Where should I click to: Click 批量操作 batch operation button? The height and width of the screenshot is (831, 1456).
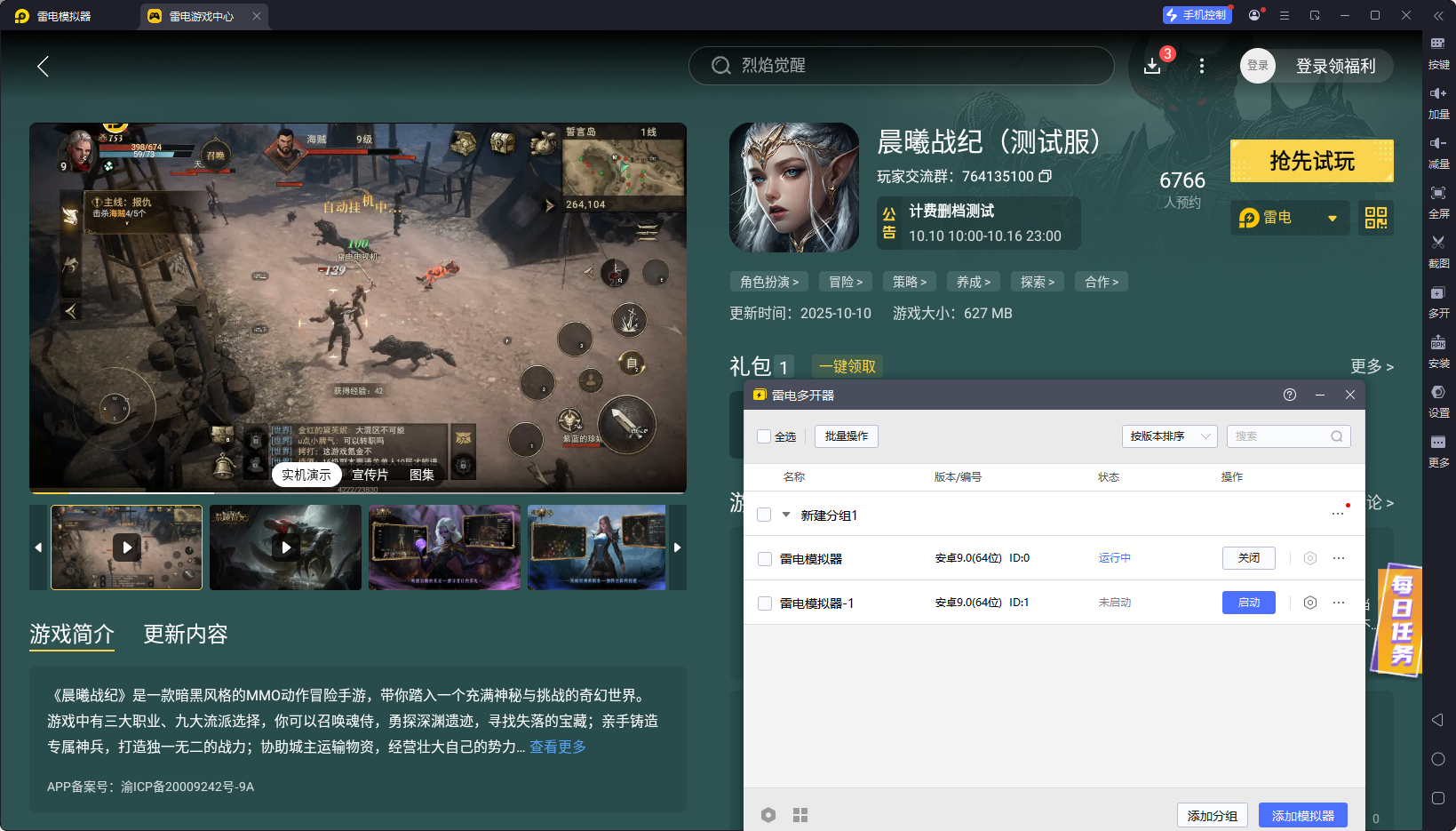click(x=847, y=436)
